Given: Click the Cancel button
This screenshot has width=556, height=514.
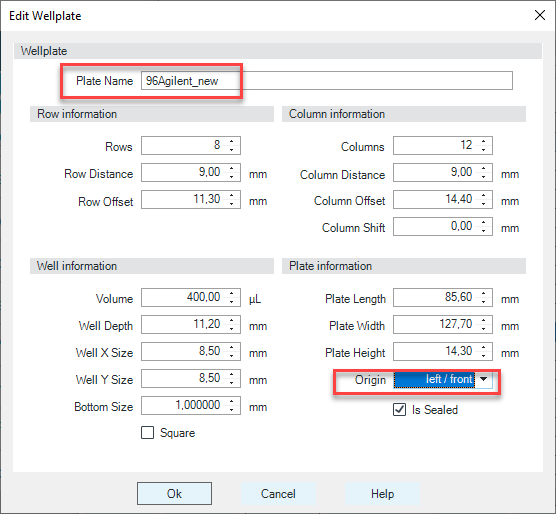Looking at the screenshot, I should [278, 493].
